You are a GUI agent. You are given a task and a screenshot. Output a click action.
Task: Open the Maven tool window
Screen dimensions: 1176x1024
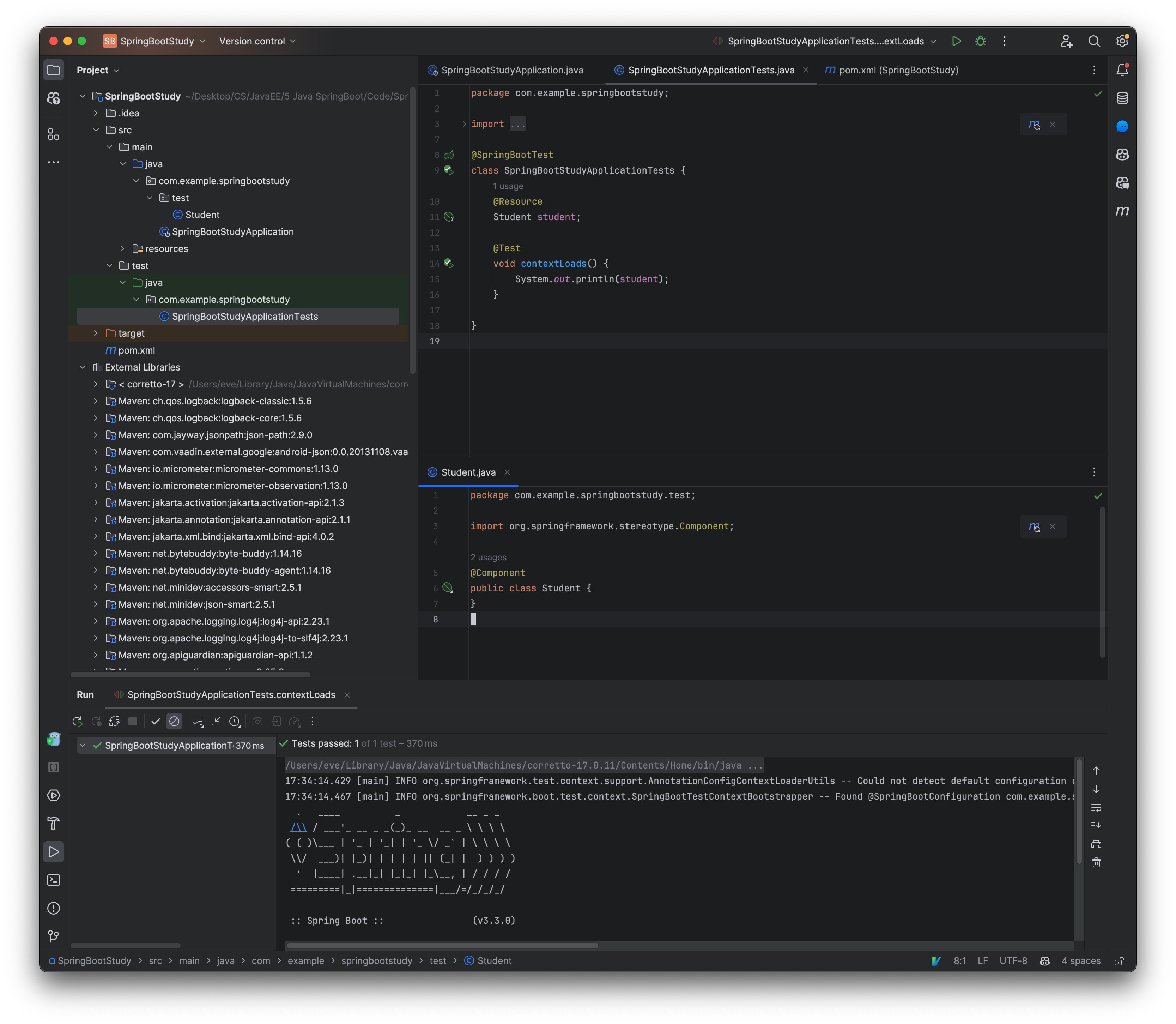tap(1122, 211)
